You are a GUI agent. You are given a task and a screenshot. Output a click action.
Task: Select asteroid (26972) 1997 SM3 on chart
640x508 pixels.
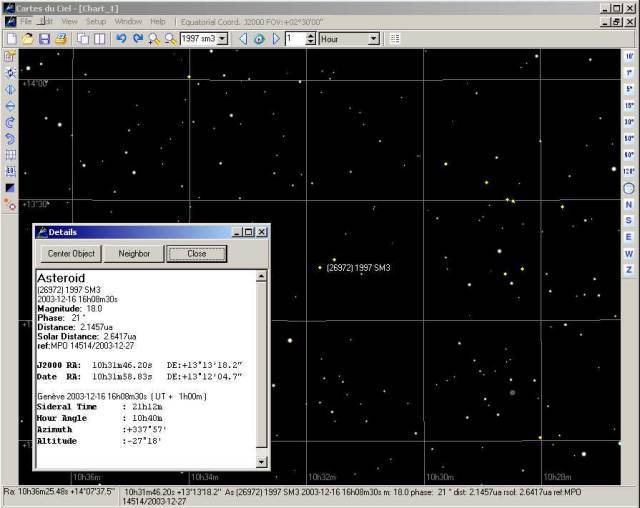coord(320,268)
